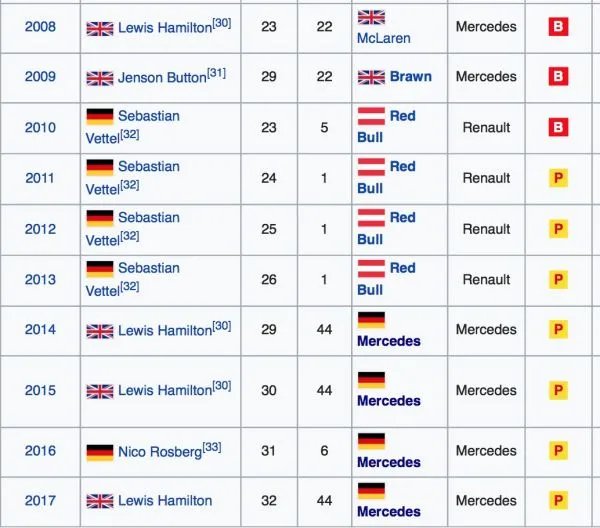Open footnote reference 31 after Jenson Button
600x528 pixels.
215,72
